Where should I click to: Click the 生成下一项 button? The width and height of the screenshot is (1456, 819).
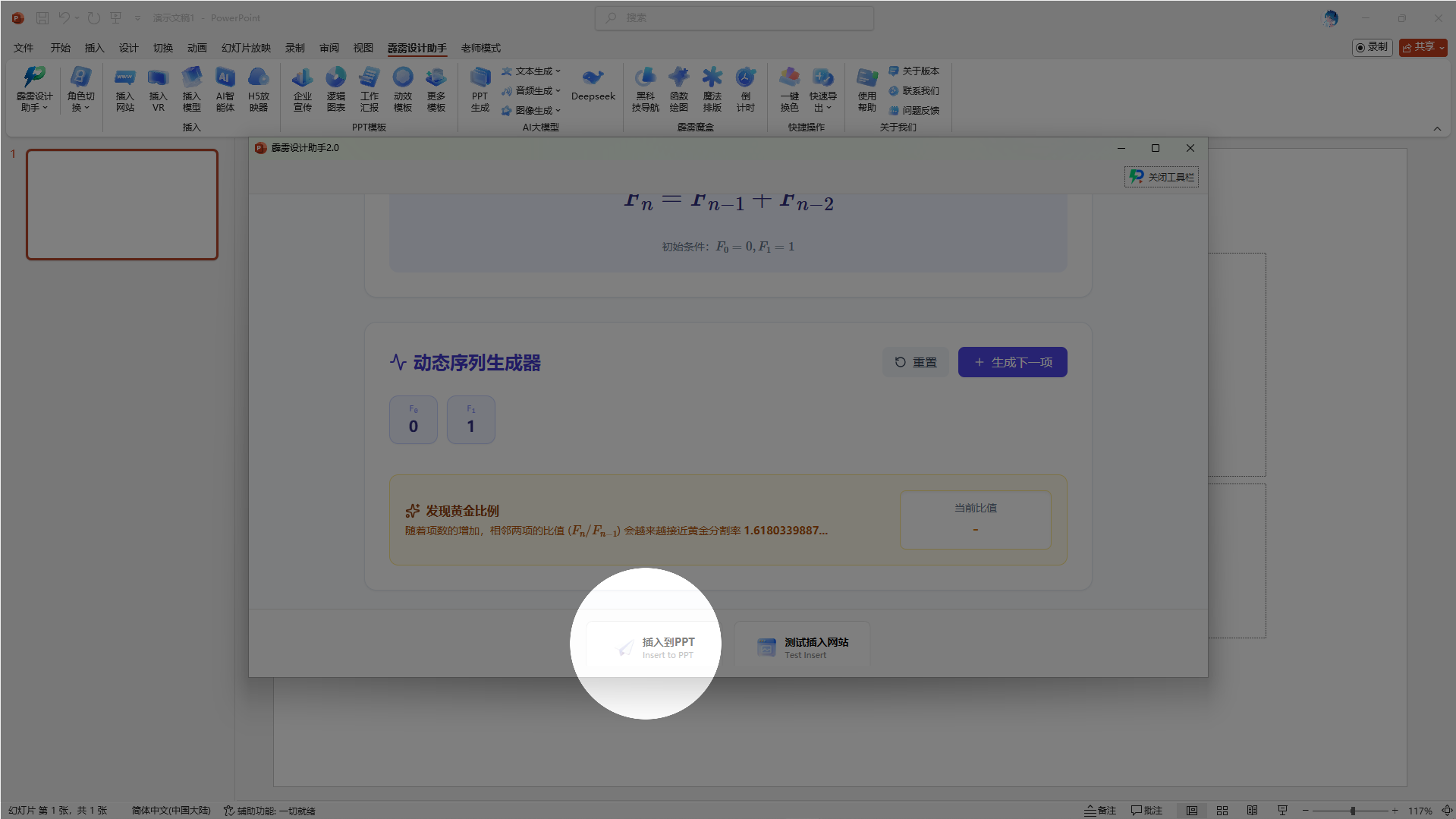[x=1013, y=362]
